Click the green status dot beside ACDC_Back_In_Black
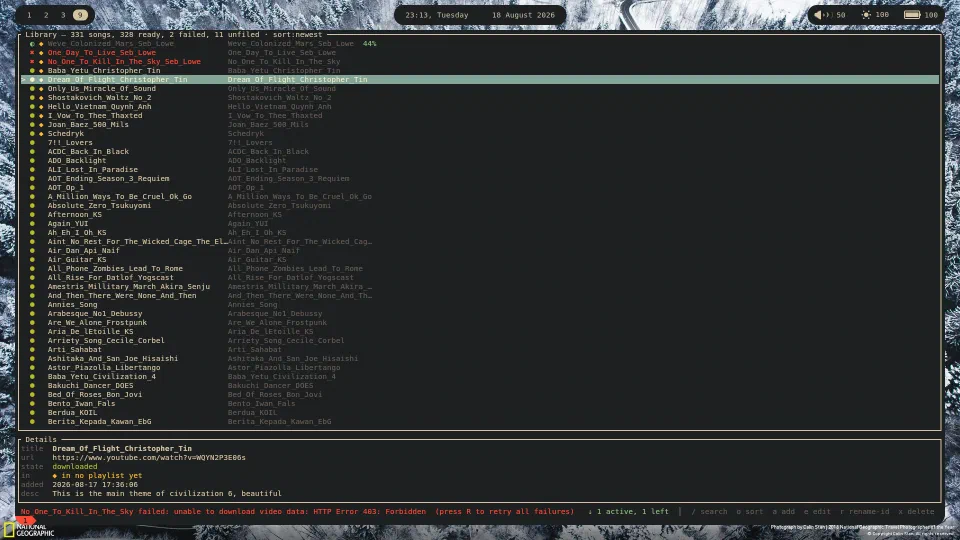Image resolution: width=960 pixels, height=540 pixels. tap(32, 152)
